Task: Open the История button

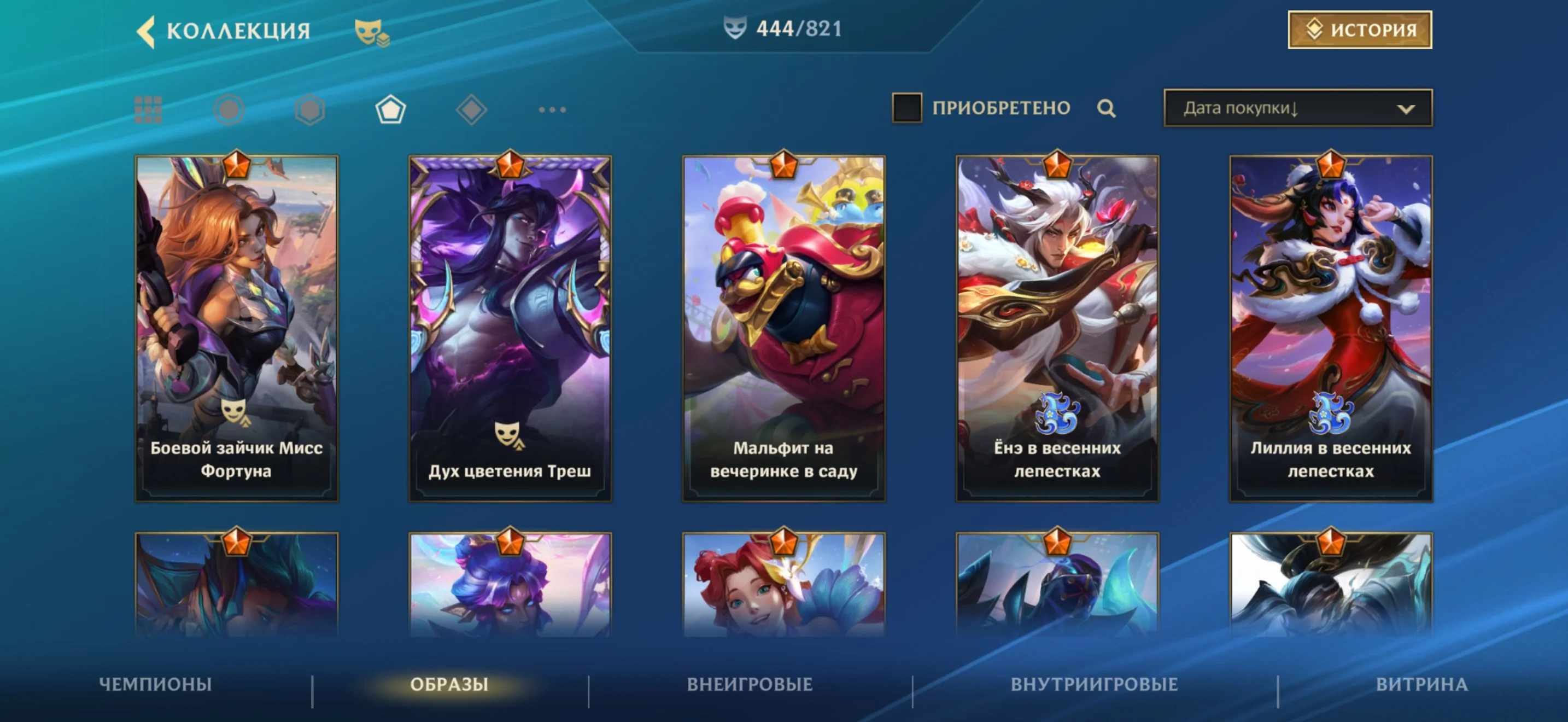Action: (x=1360, y=30)
